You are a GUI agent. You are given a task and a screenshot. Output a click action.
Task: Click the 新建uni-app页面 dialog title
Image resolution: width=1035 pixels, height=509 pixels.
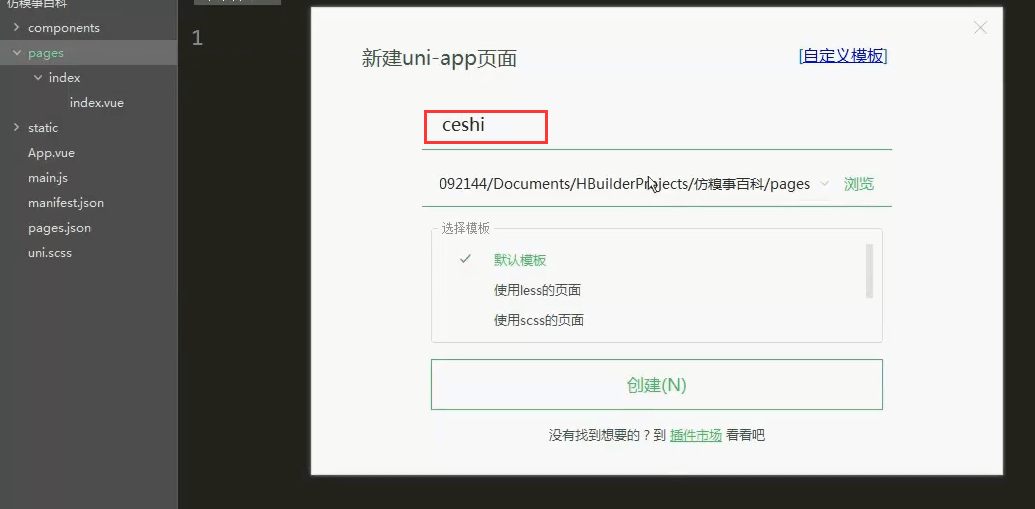[x=439, y=59]
